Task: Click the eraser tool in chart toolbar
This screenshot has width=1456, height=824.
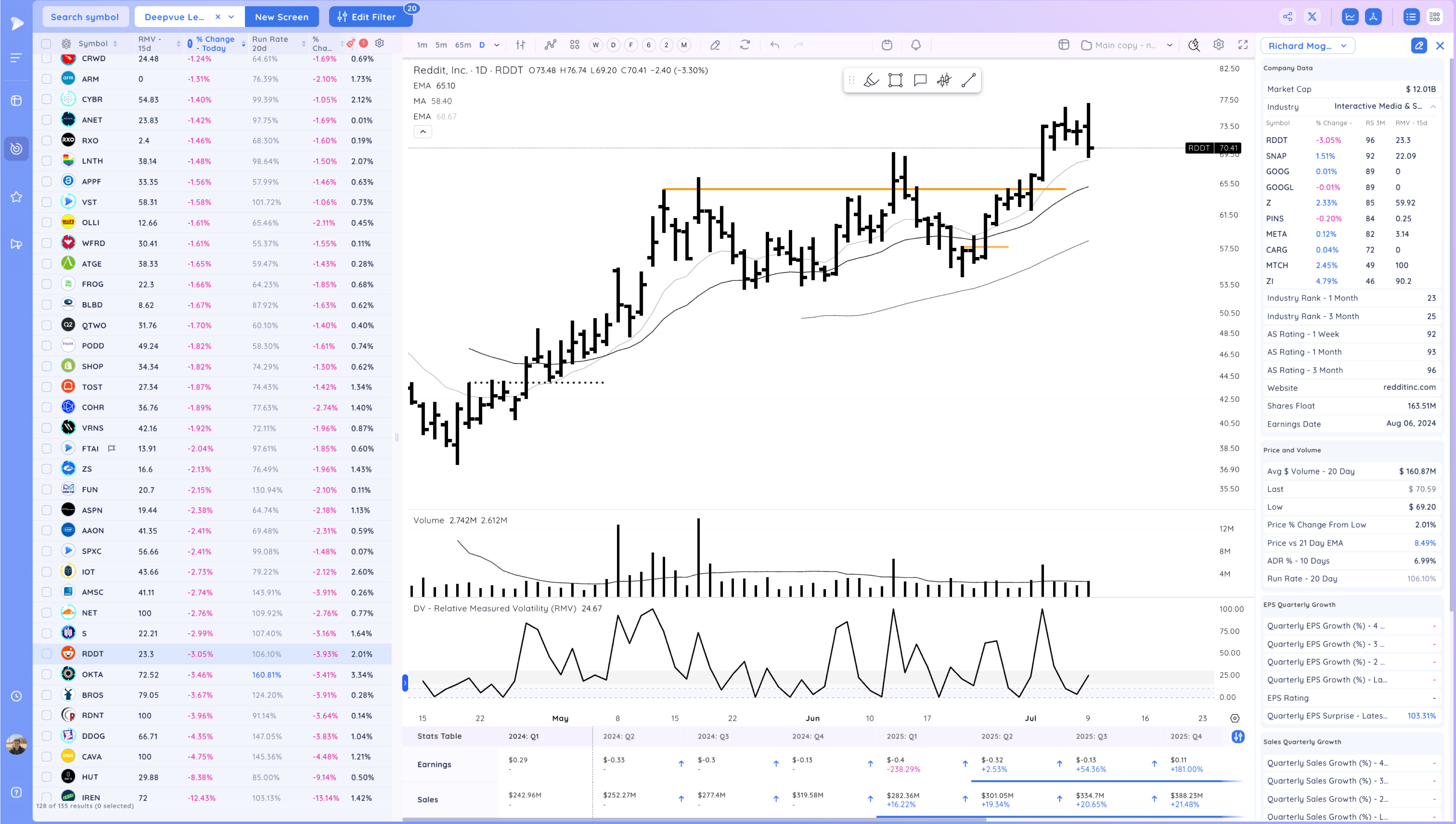Action: coord(715,45)
